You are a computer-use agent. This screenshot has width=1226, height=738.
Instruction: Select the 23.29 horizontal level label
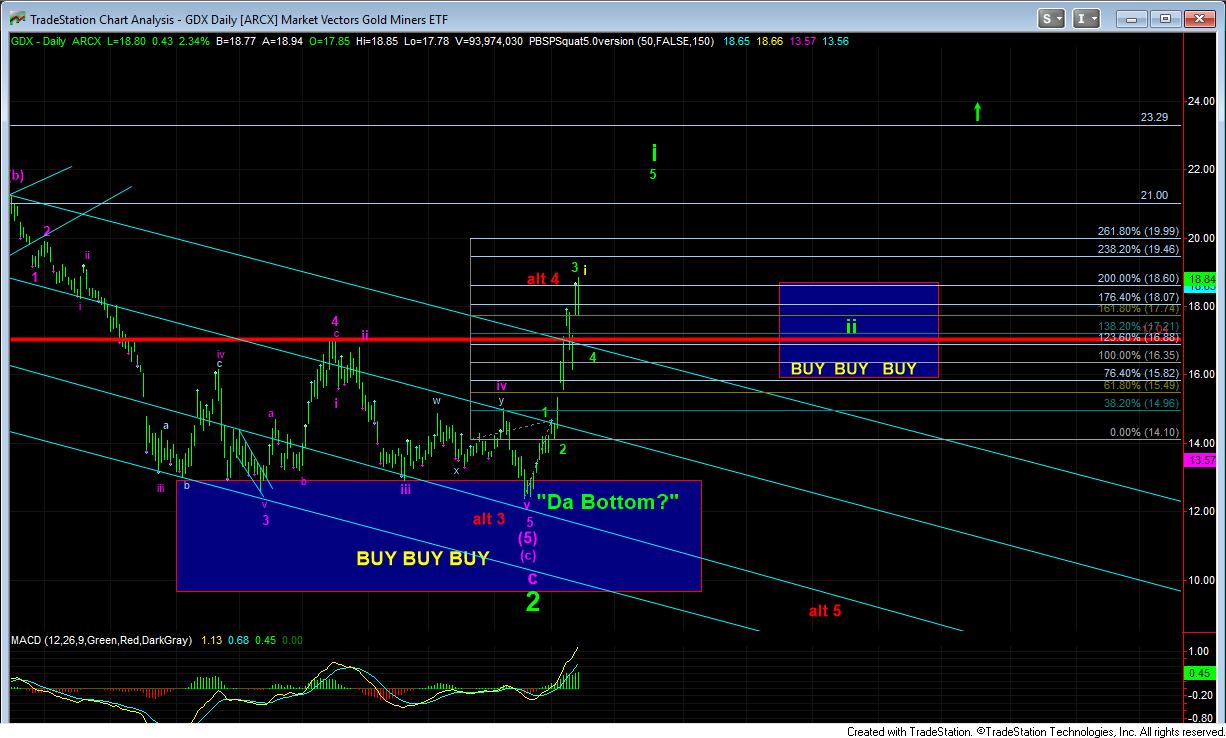click(x=1154, y=117)
